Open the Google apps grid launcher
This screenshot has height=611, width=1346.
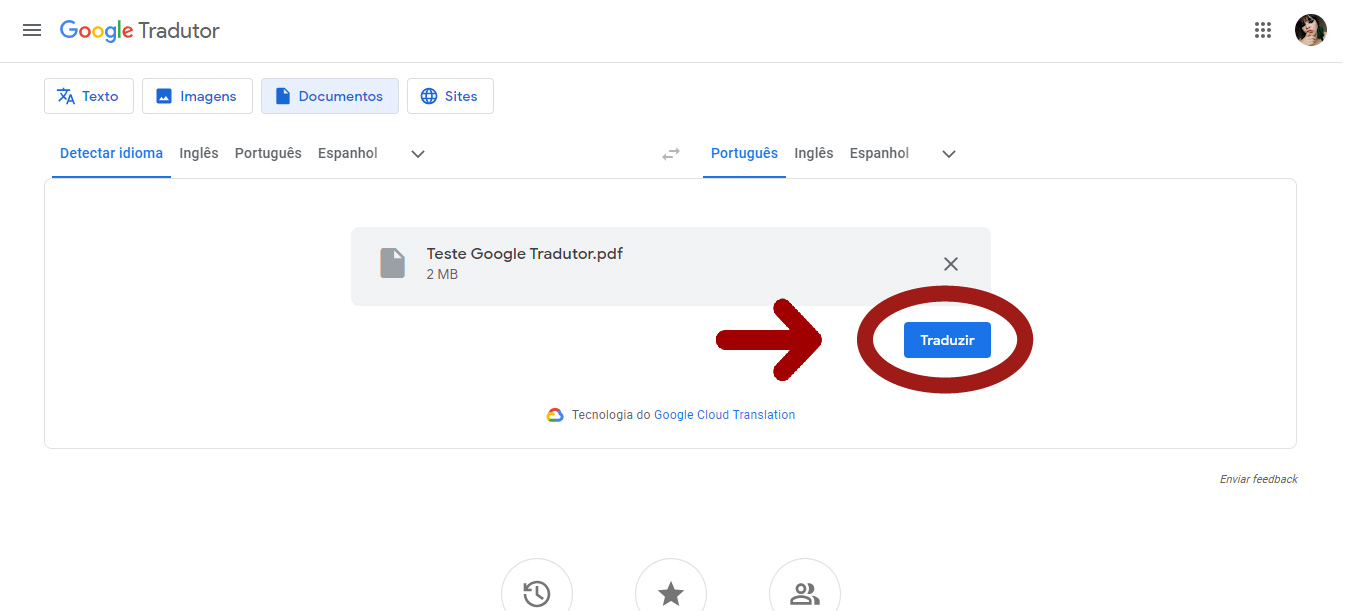tap(1262, 30)
